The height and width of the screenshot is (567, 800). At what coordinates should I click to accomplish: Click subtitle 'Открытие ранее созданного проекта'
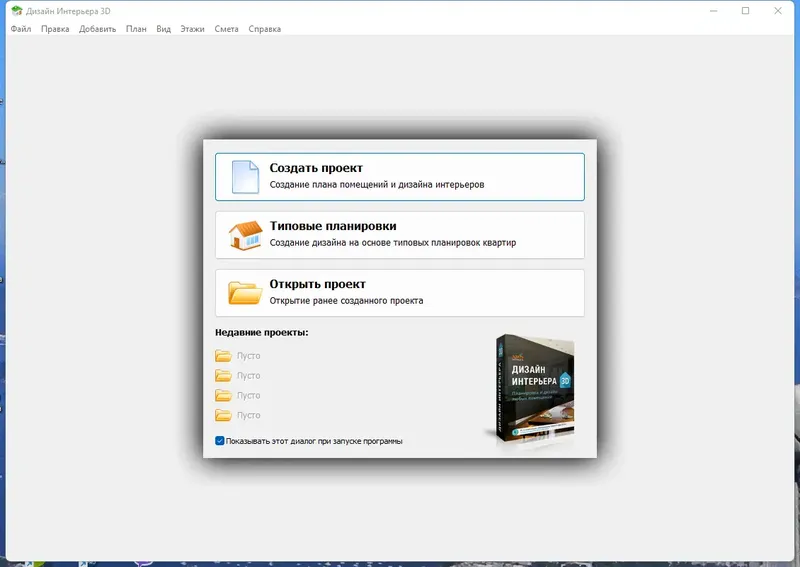click(x=346, y=301)
